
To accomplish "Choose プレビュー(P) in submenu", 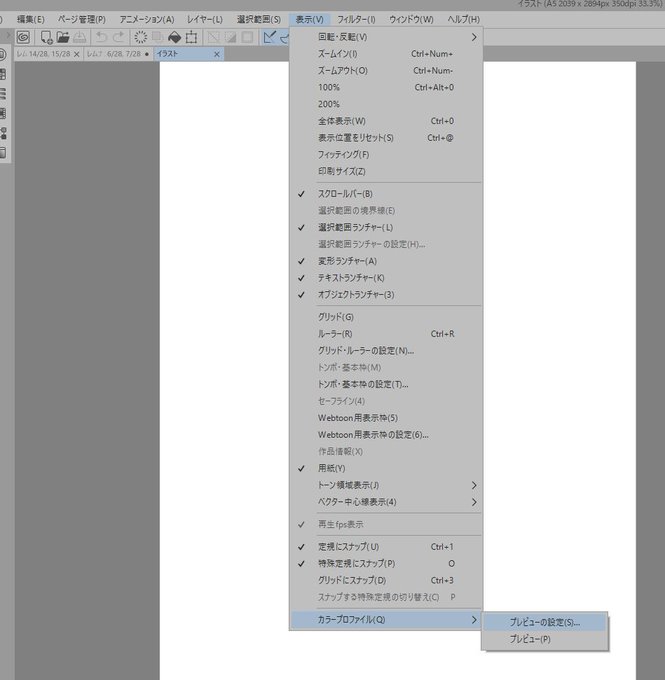I will click(544, 639).
